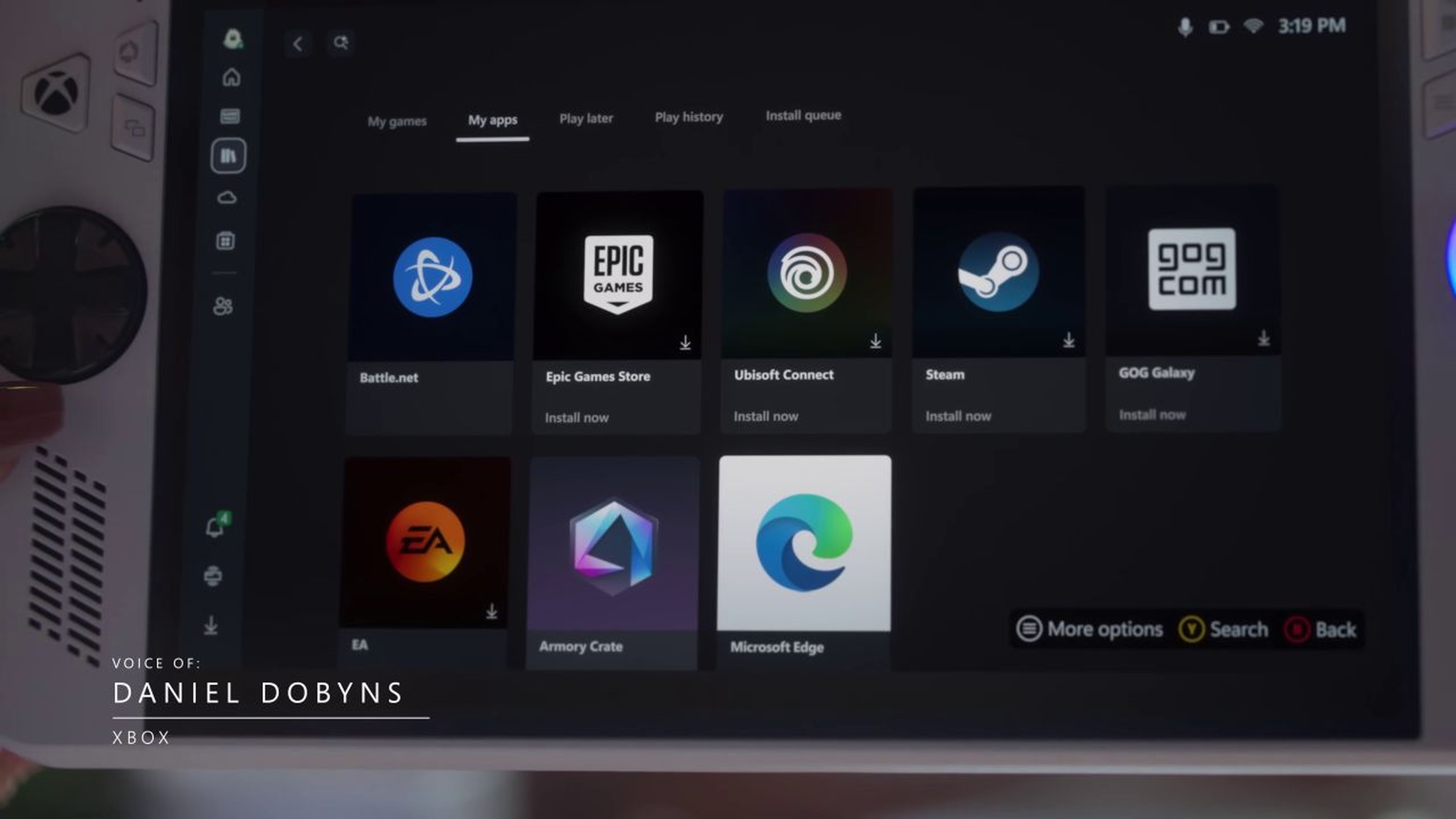Open the Microsoft Edge tile
This screenshot has width=1456, height=819.
point(804,543)
